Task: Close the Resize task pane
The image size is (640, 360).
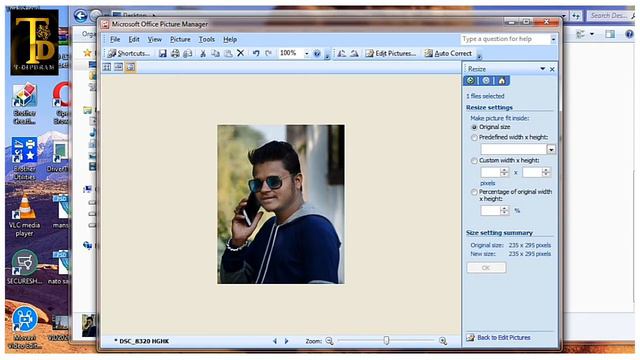Action: 552,69
